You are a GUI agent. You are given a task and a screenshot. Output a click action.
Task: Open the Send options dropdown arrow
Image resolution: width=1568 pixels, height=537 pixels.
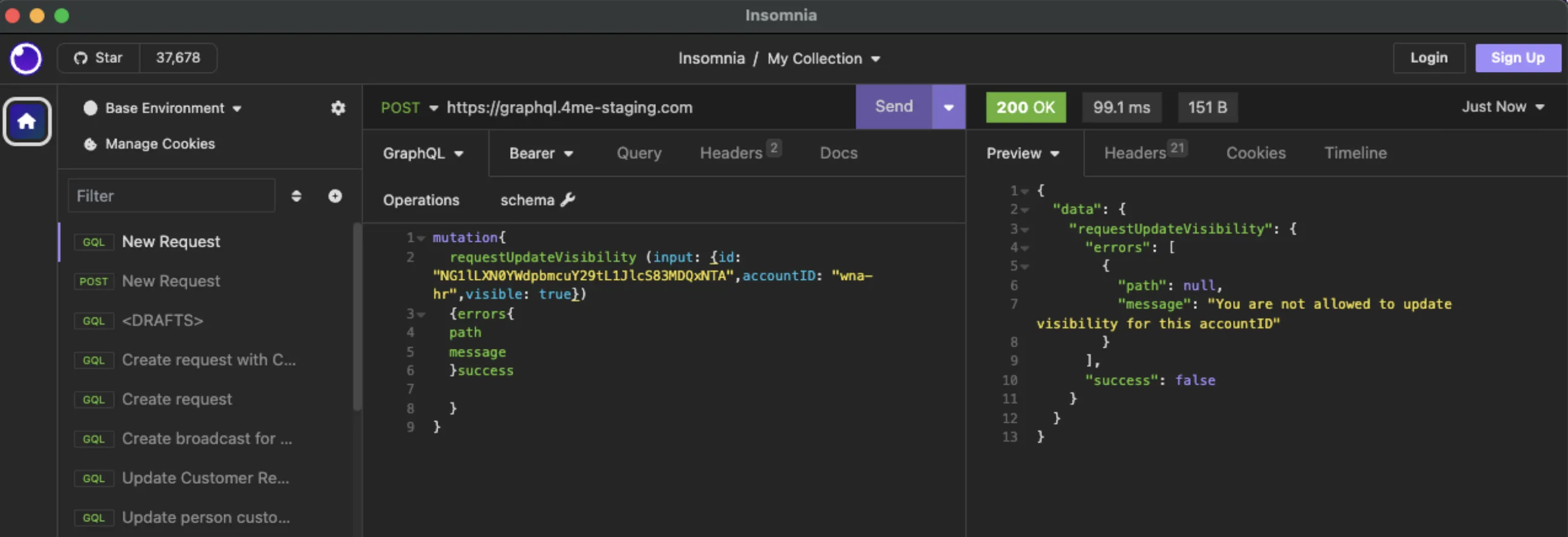pos(948,107)
